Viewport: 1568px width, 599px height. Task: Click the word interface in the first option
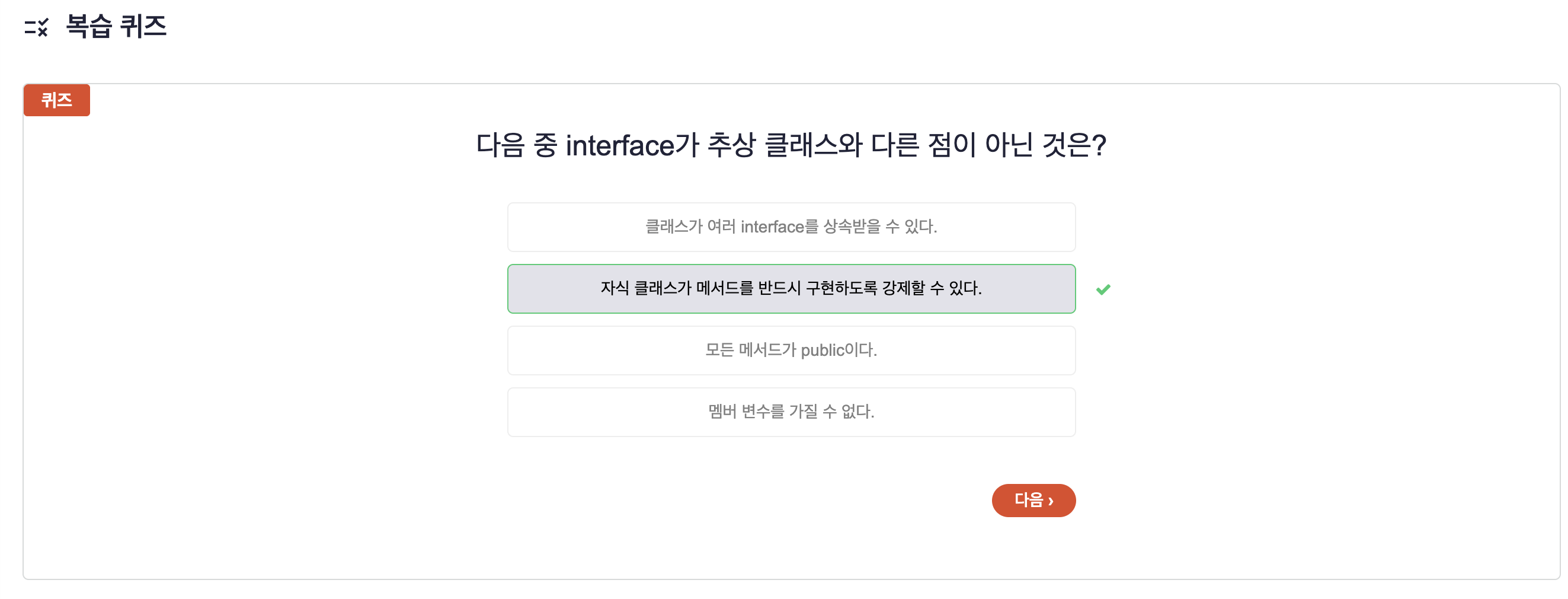[772, 227]
